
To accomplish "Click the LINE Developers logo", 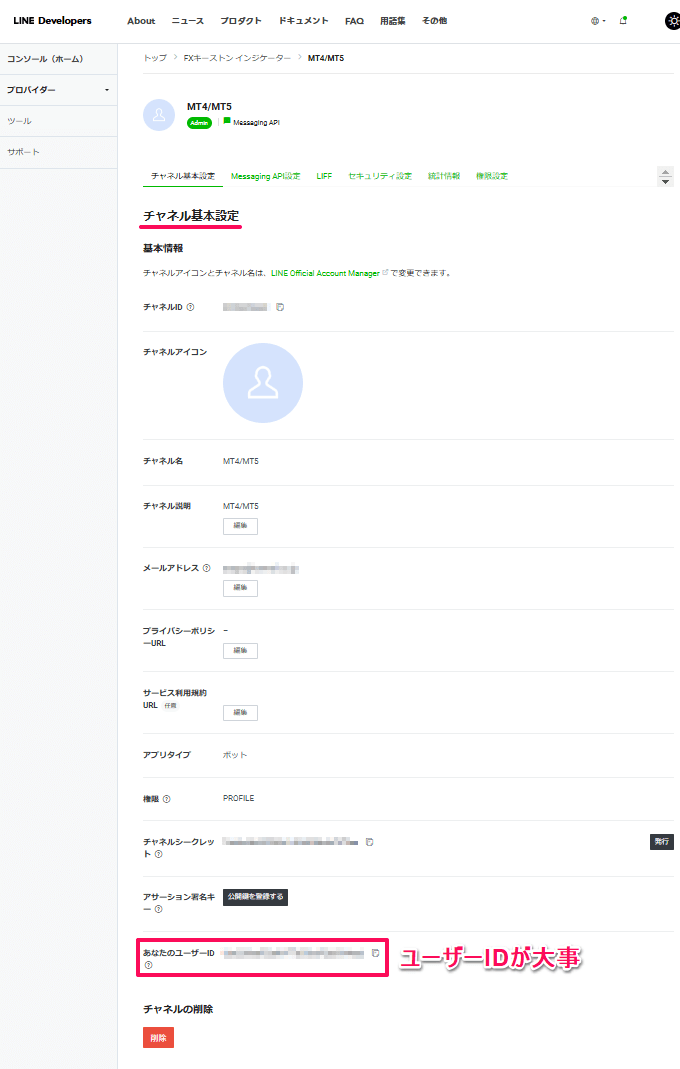I will [x=53, y=20].
